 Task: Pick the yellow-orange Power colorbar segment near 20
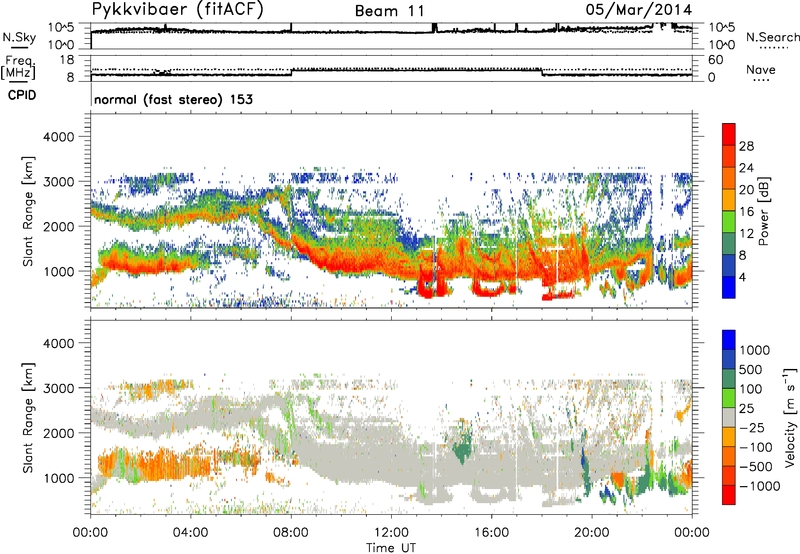[x=729, y=200]
